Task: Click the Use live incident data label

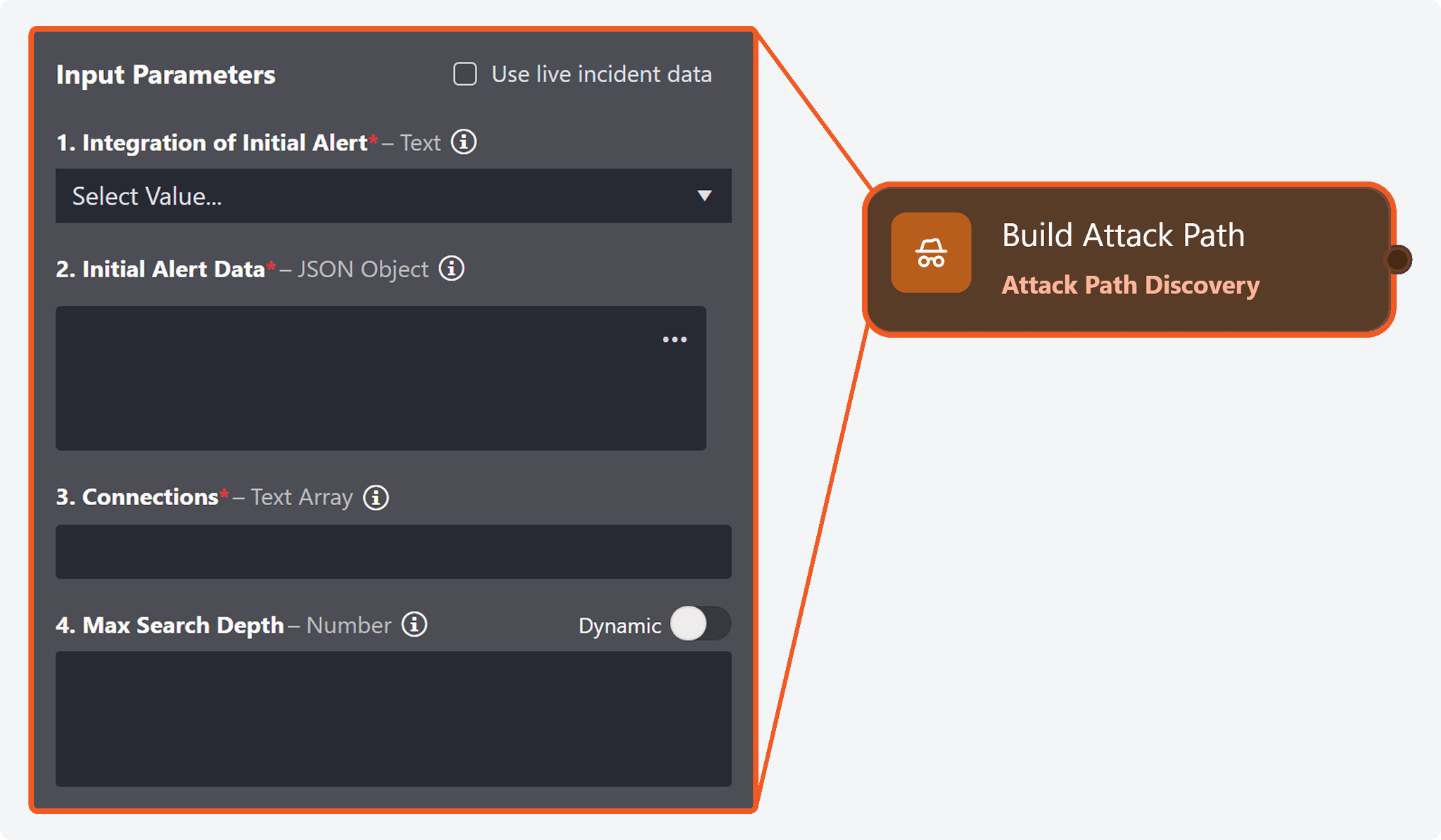Action: pos(602,75)
